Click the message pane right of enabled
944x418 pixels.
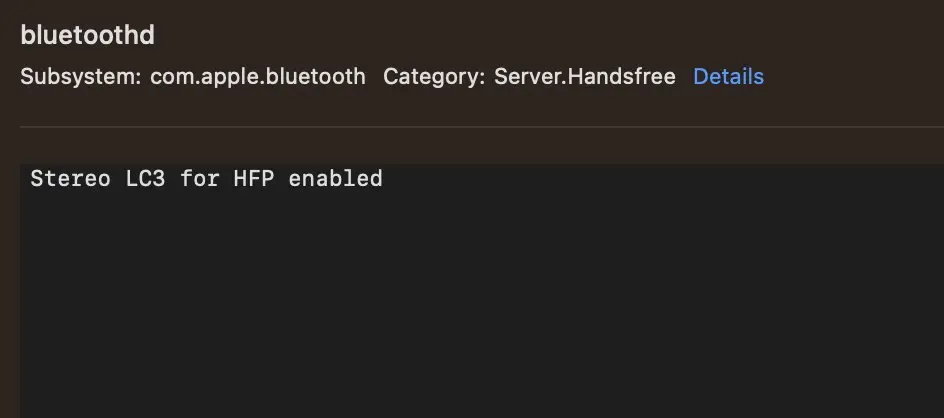650,180
